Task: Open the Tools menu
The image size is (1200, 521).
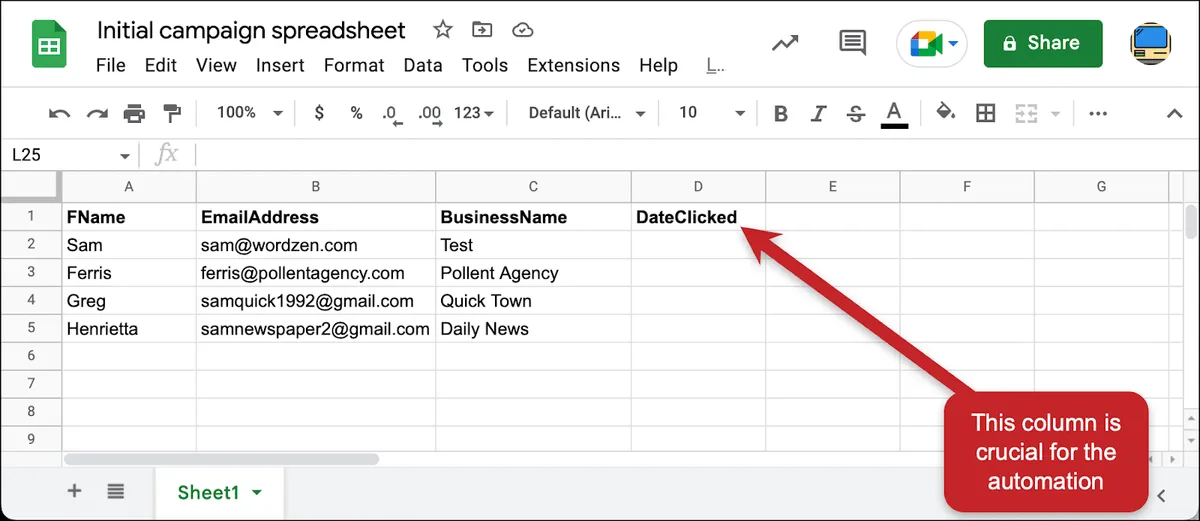Action: 485,65
